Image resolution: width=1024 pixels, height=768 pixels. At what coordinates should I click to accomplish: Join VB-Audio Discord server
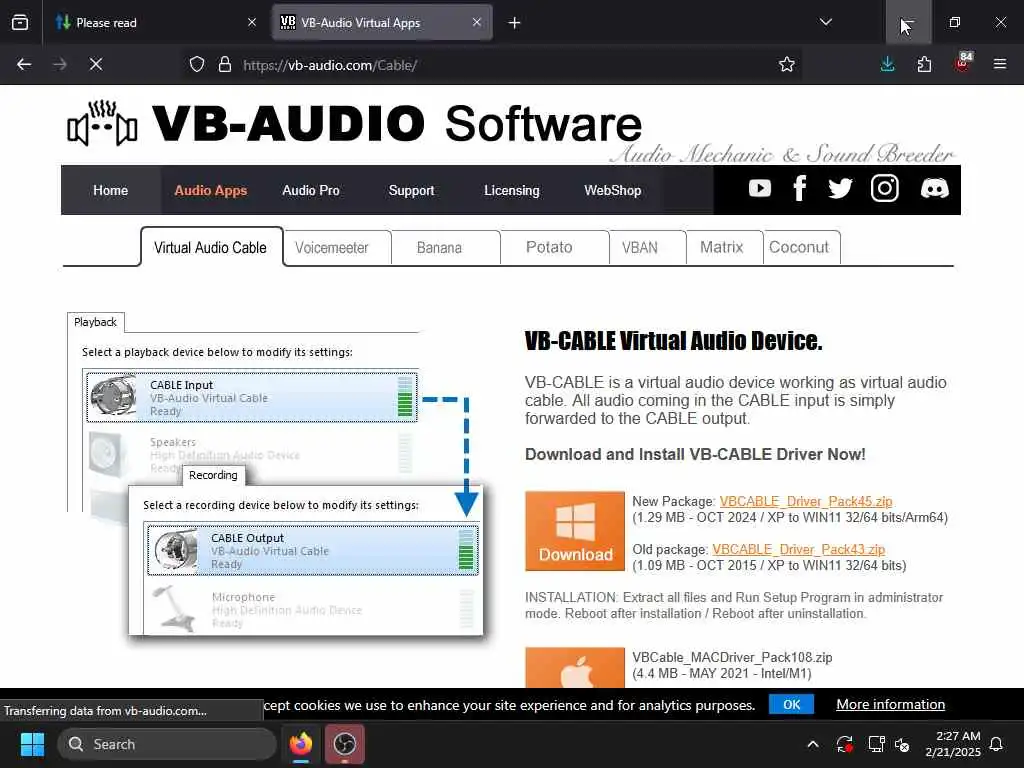click(935, 189)
